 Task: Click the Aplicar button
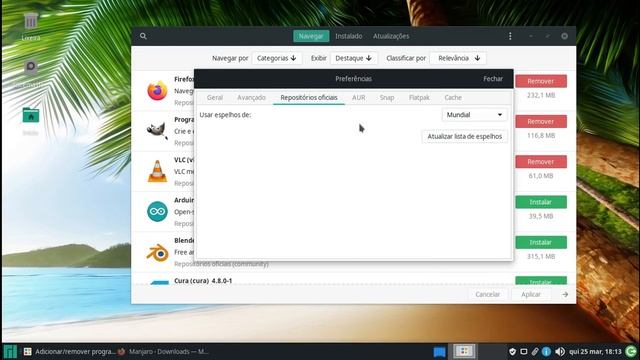pos(531,294)
